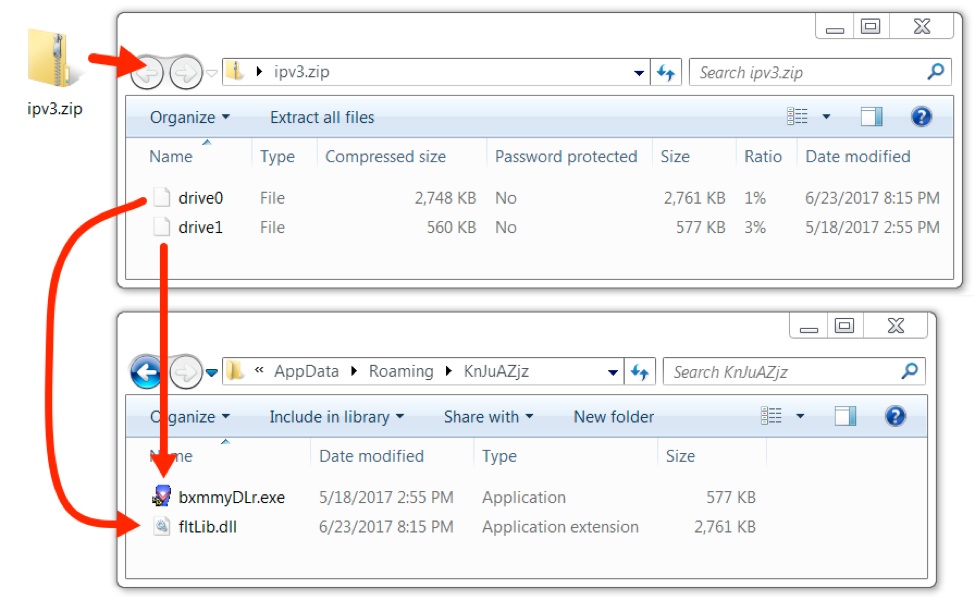
Task: Click help icon in ipv3.zip window
Action: point(921,116)
